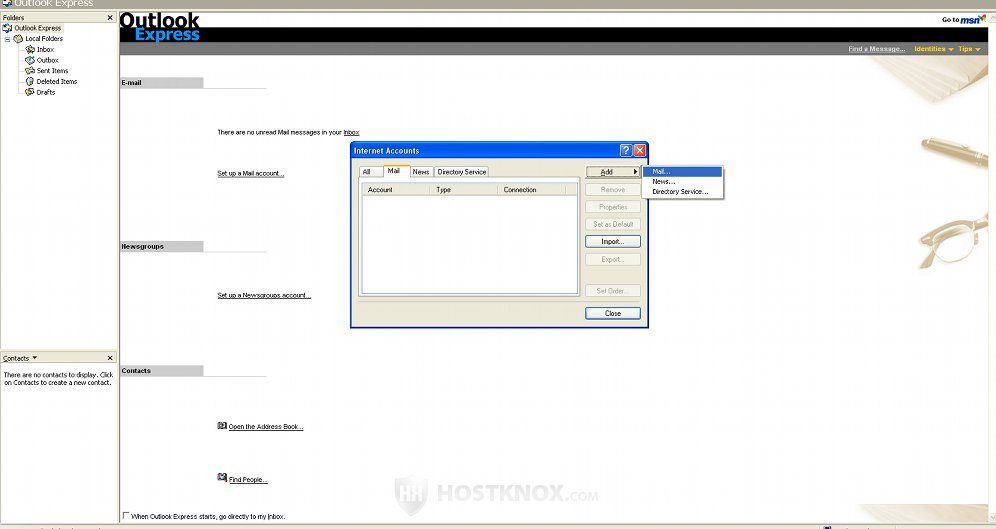Click the Local Folders icon

pyautogui.click(x=18, y=39)
